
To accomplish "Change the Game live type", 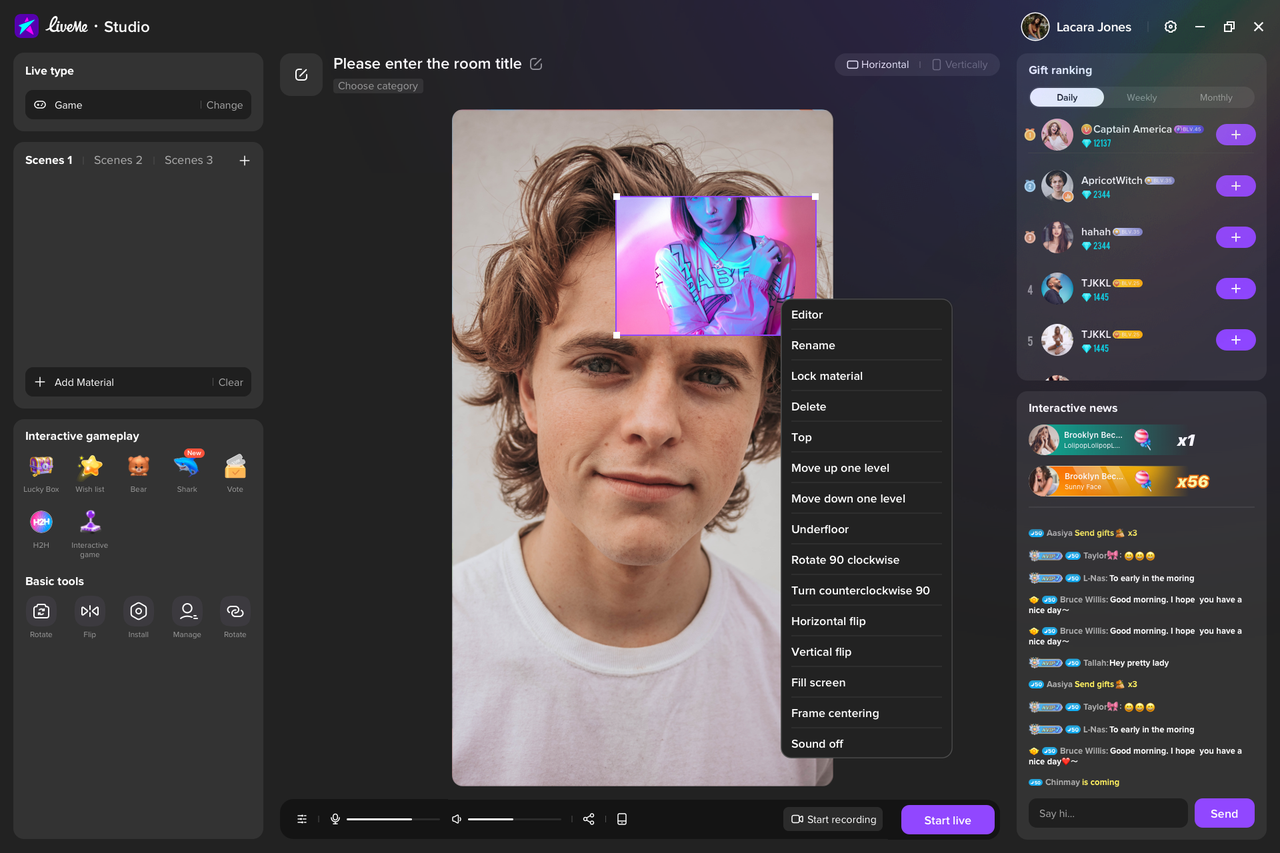I will (224, 105).
